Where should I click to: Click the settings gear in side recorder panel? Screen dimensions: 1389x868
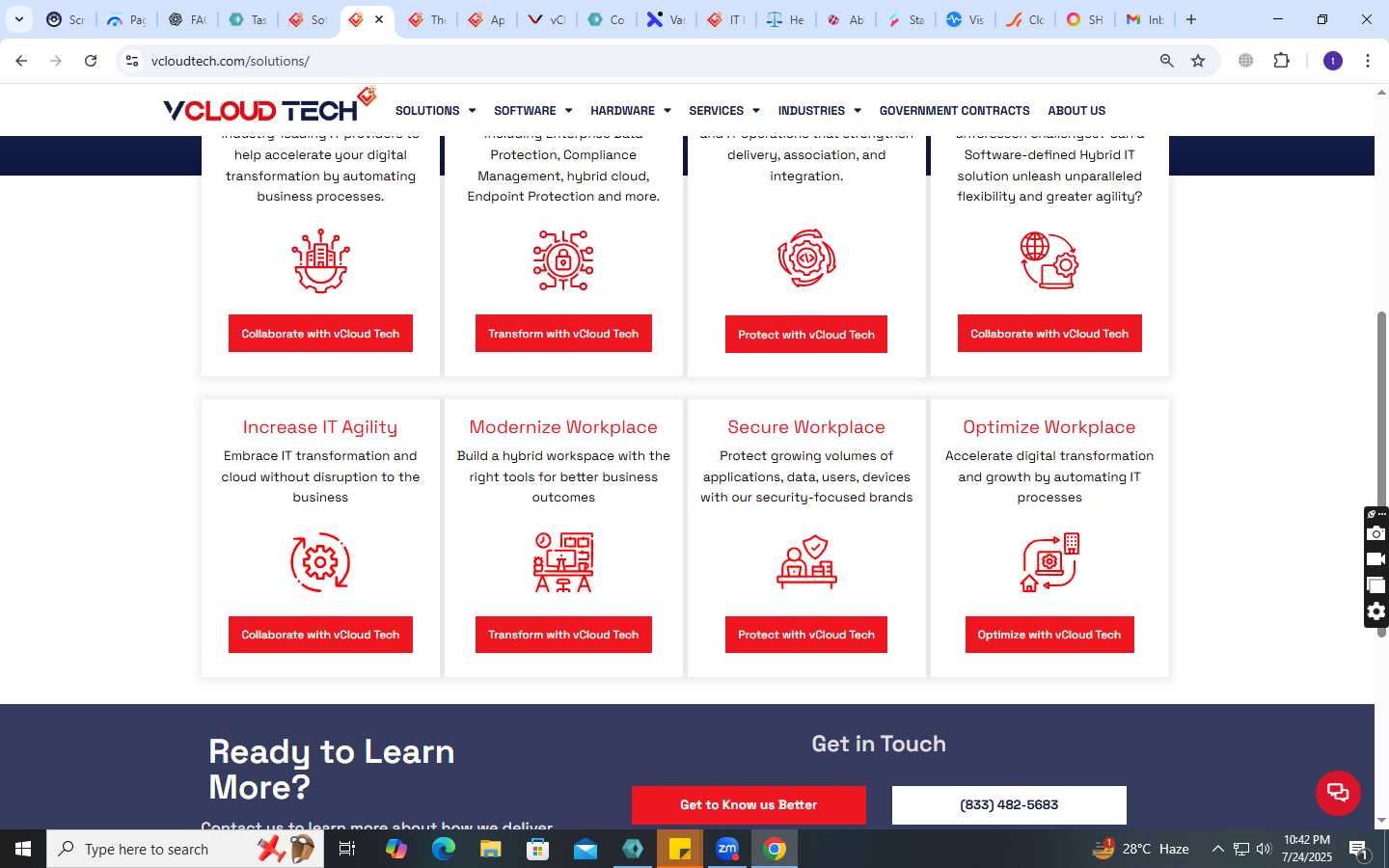[x=1376, y=611]
